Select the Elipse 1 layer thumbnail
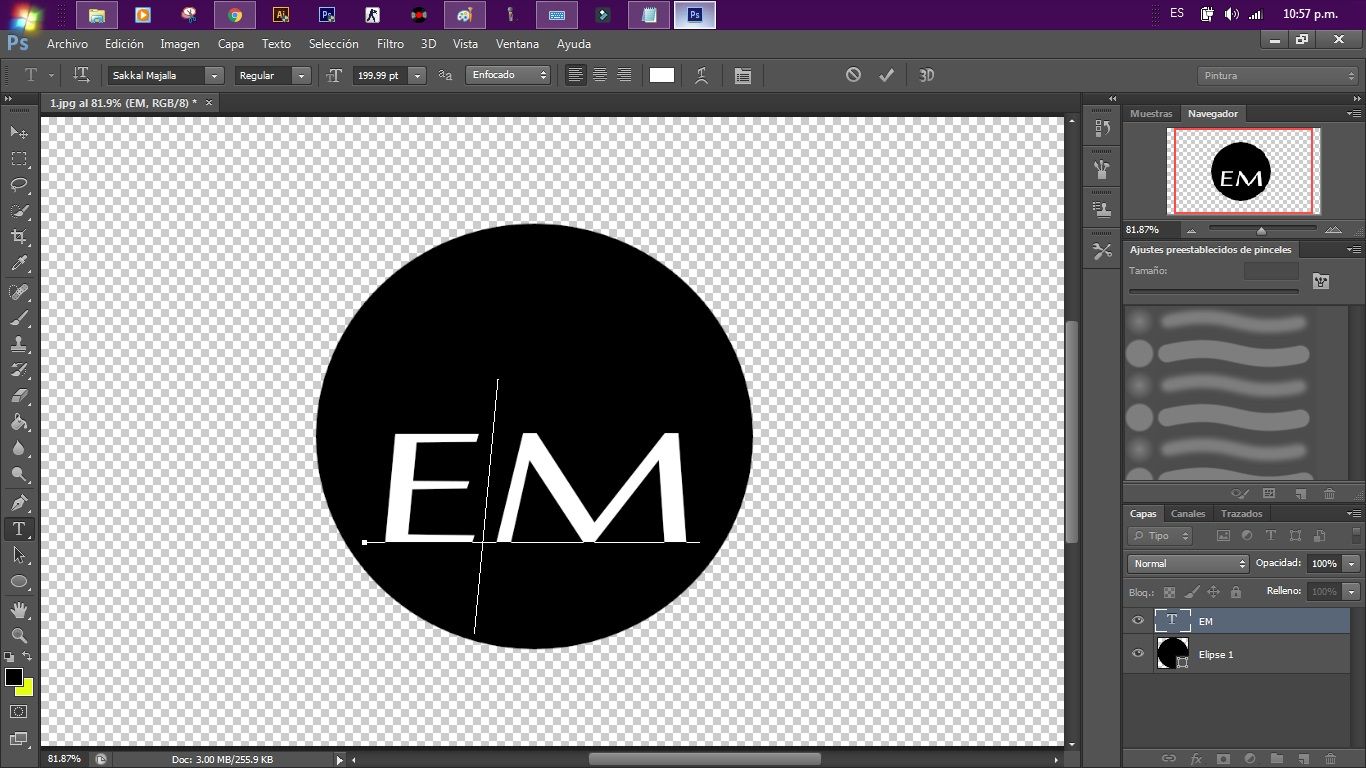Viewport: 1366px width, 768px height. [x=1172, y=654]
